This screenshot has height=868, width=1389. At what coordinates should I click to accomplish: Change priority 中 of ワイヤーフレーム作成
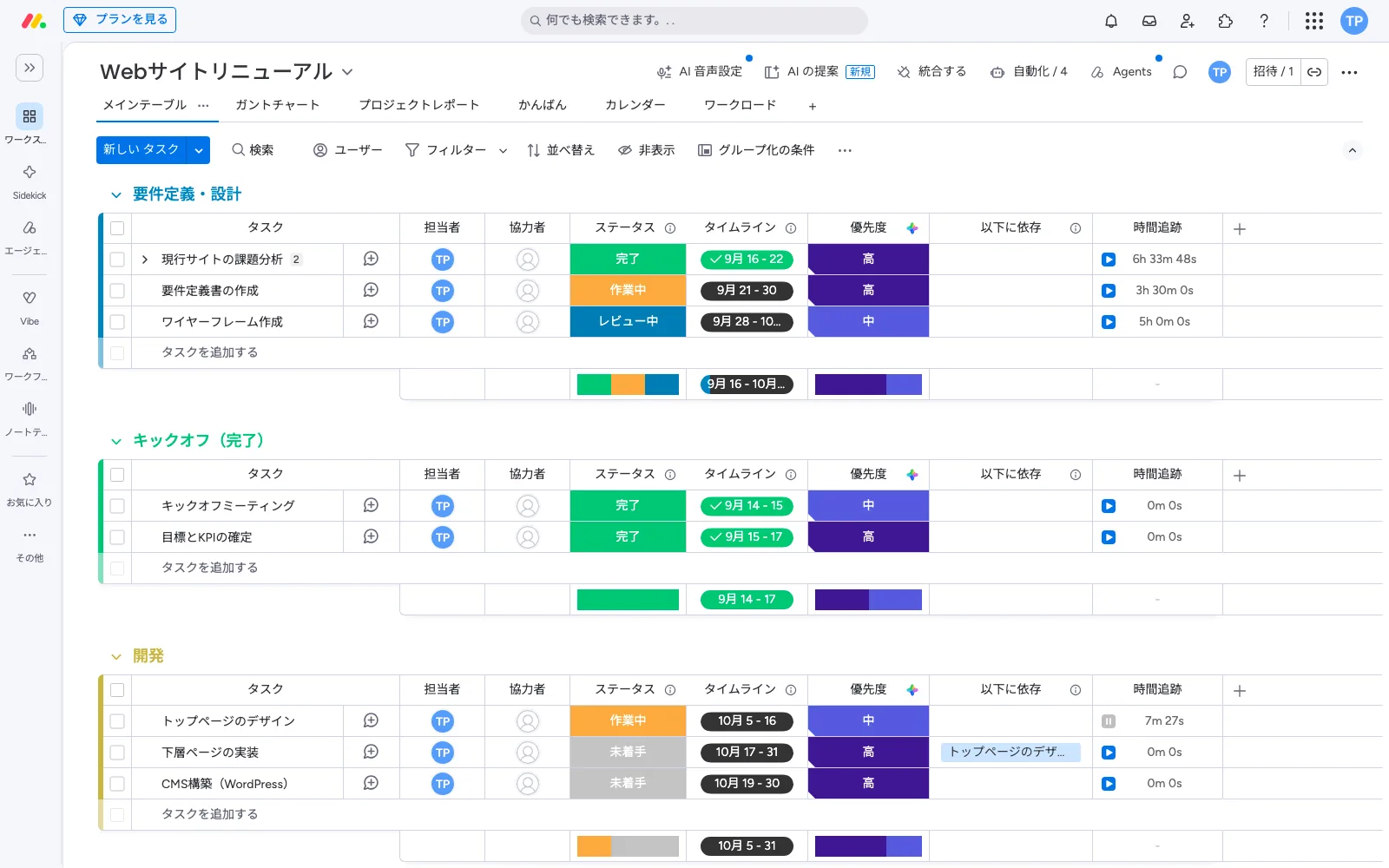(x=868, y=321)
